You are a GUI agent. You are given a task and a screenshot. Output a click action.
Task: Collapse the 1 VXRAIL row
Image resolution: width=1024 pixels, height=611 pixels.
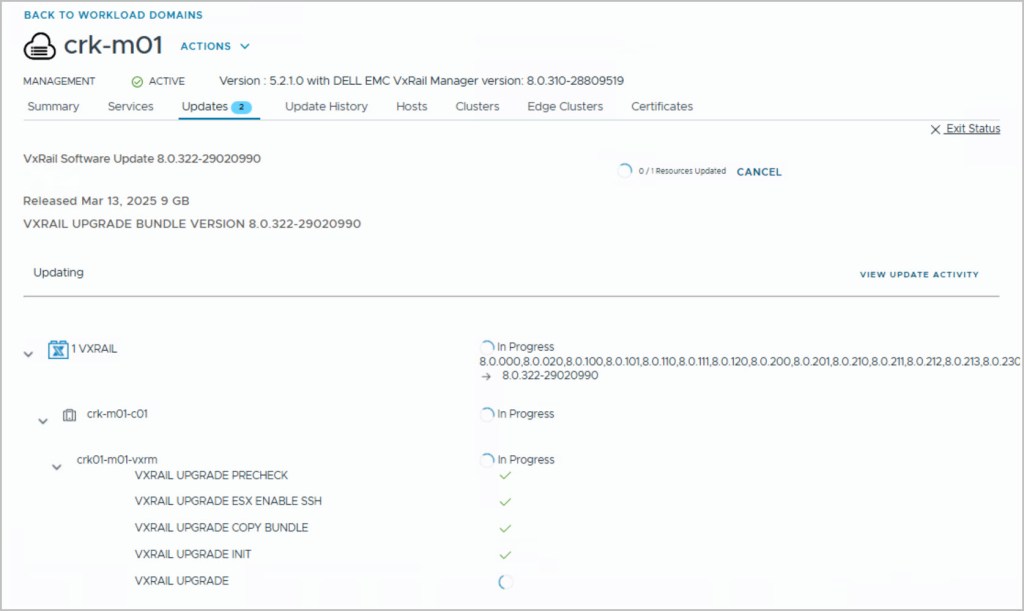(28, 354)
